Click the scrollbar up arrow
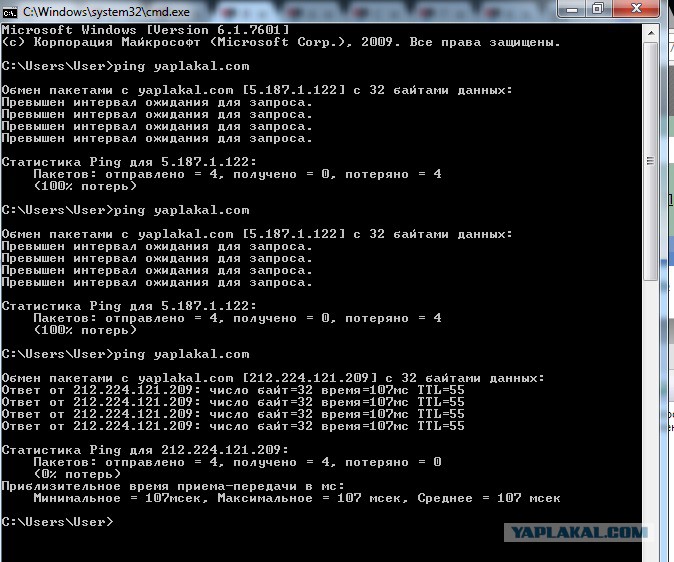Screen dimensions: 674x562 click(650, 33)
